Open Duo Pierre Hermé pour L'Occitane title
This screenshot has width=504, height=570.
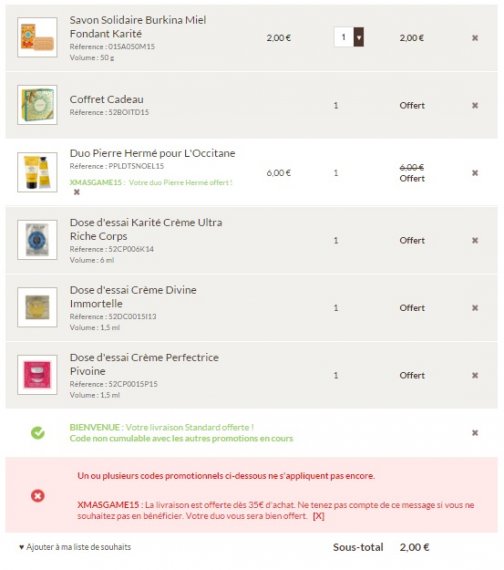coord(152,153)
